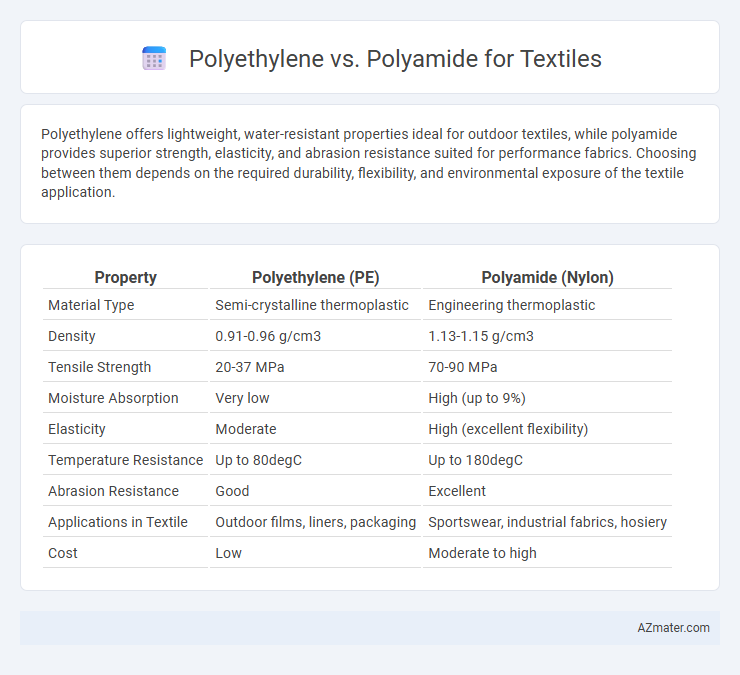Click the '20-37 MPa' value

(x=250, y=367)
